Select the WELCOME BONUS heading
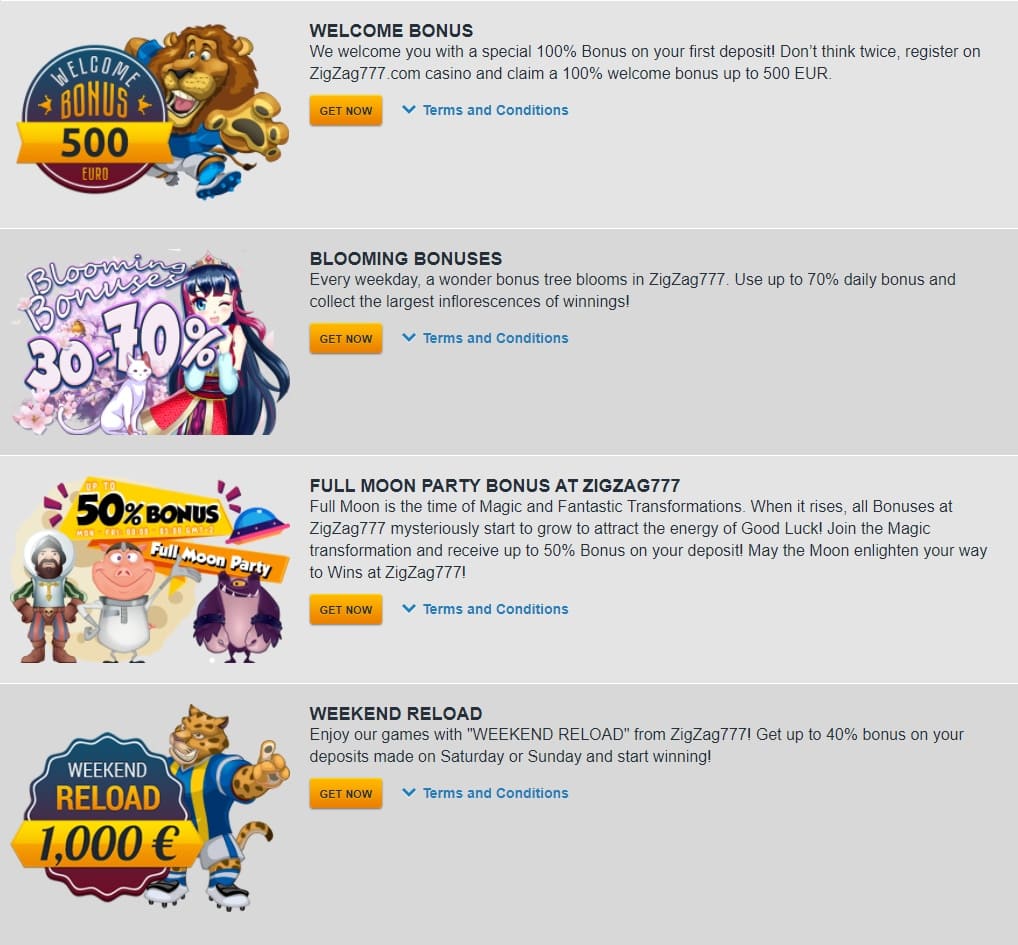 [x=391, y=31]
